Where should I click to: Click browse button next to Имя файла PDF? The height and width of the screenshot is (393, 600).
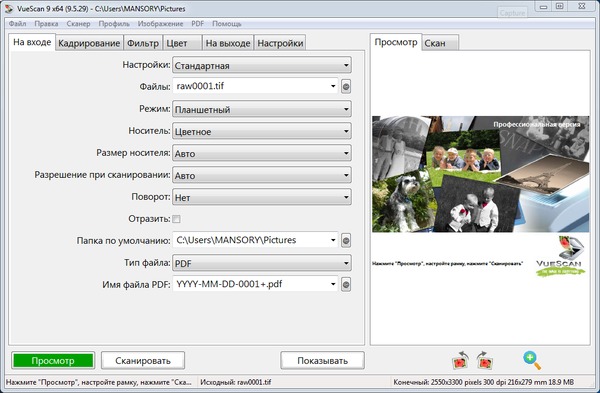point(346,284)
